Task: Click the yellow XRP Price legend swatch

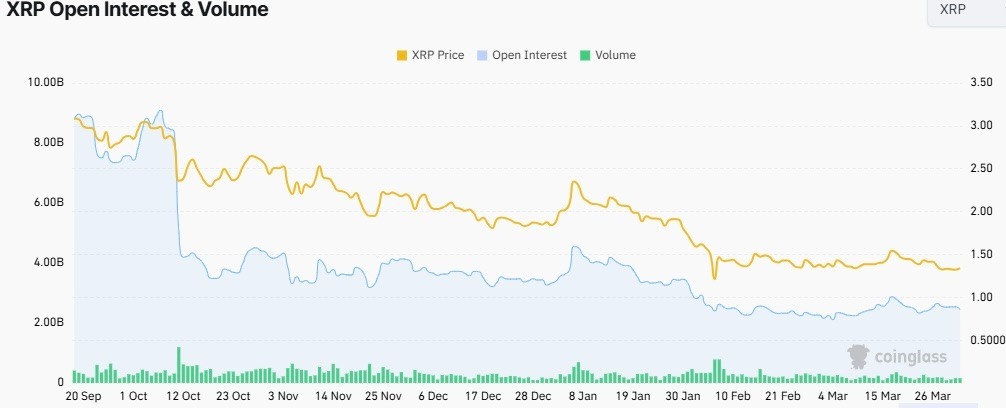Action: coord(402,55)
